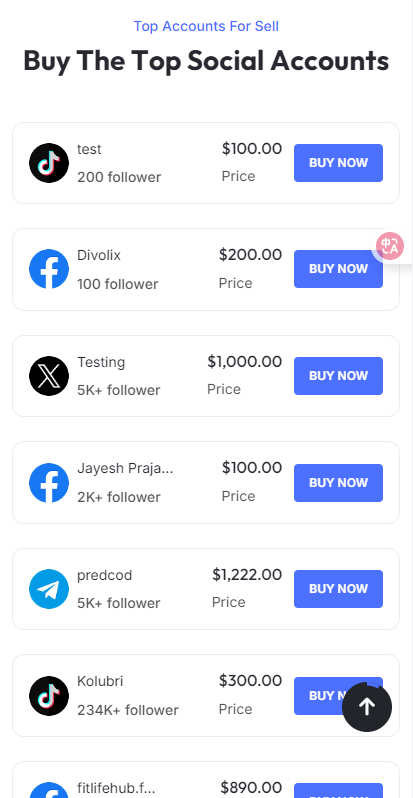413x798 pixels.
Task: Click the TikTok icon beside test account
Action: (49, 163)
